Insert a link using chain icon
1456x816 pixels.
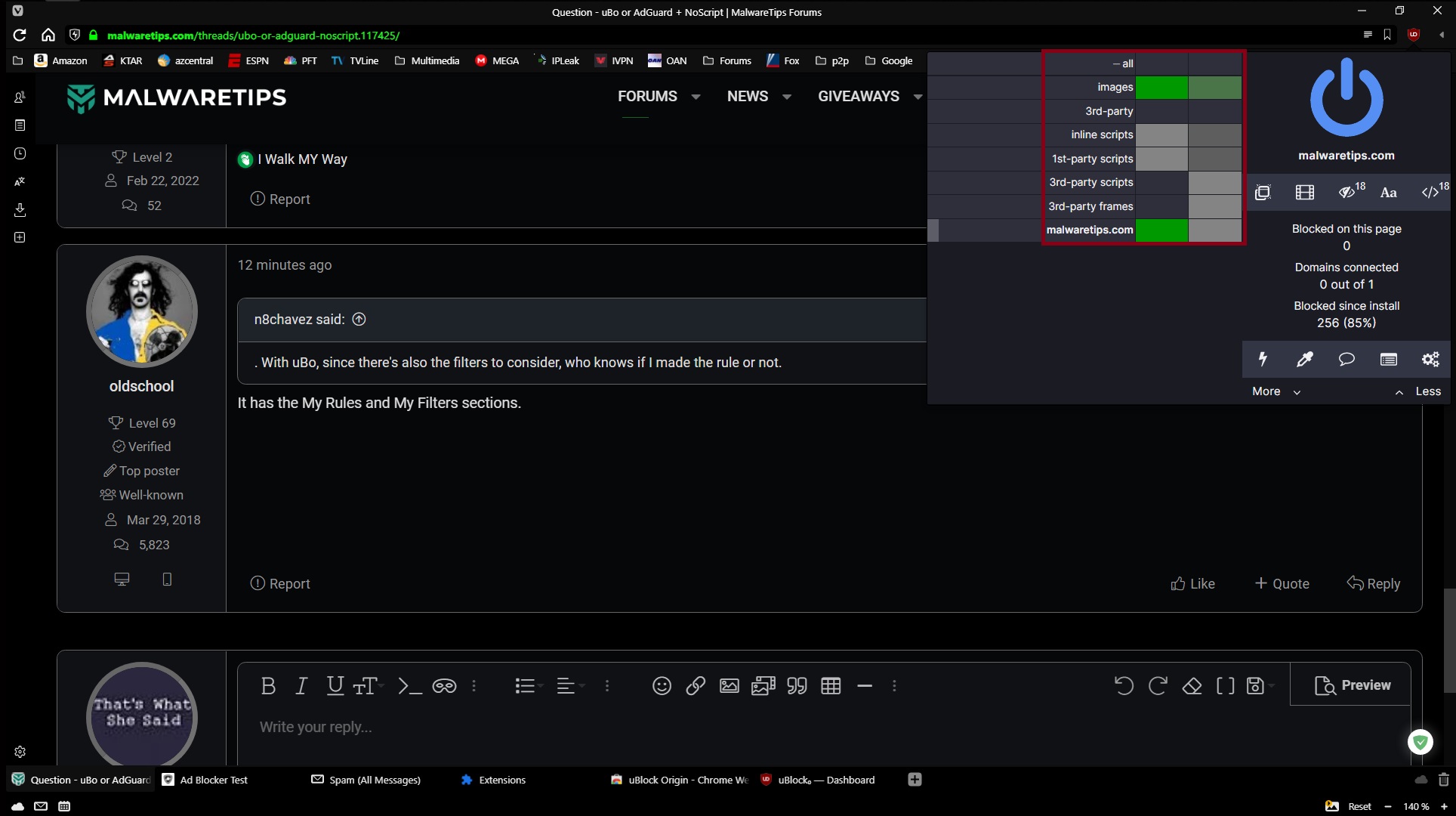[696, 686]
